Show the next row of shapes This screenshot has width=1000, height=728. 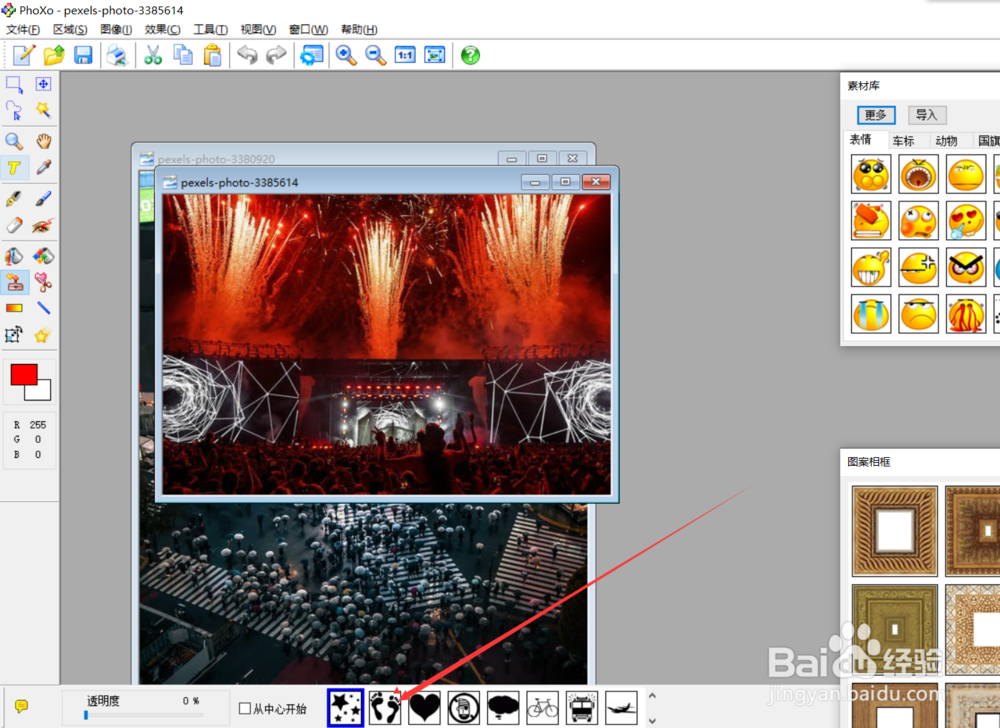coord(652,721)
